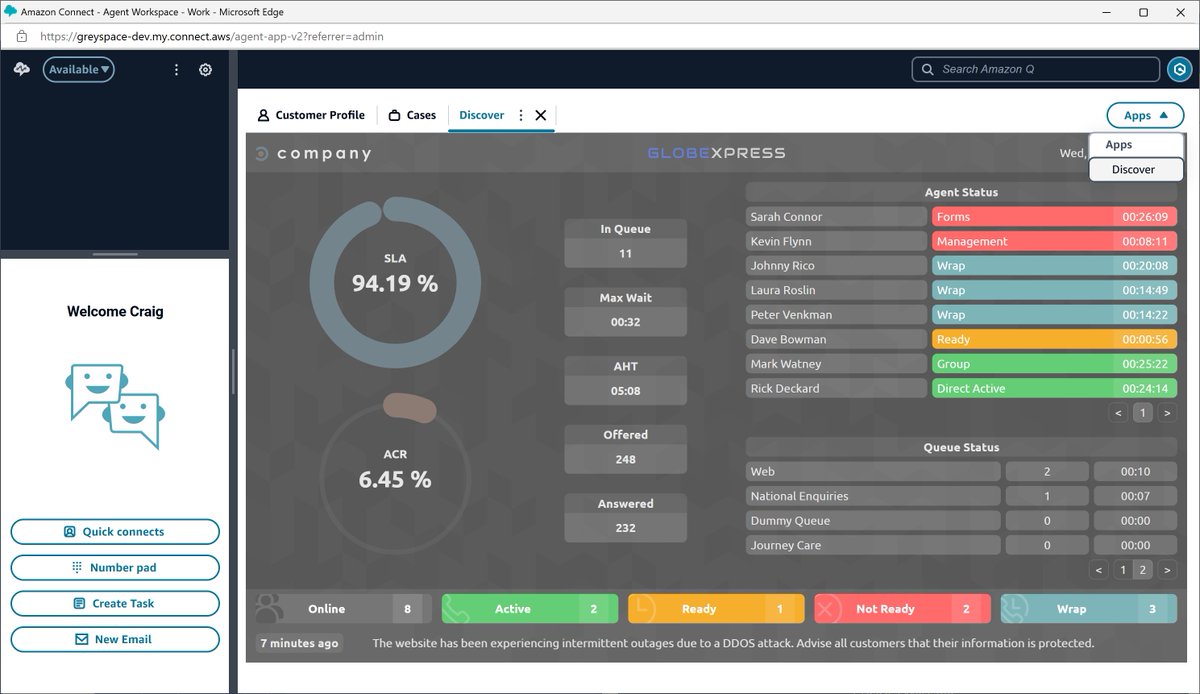Switch to the Cases tab
The image size is (1200, 694).
click(x=412, y=115)
